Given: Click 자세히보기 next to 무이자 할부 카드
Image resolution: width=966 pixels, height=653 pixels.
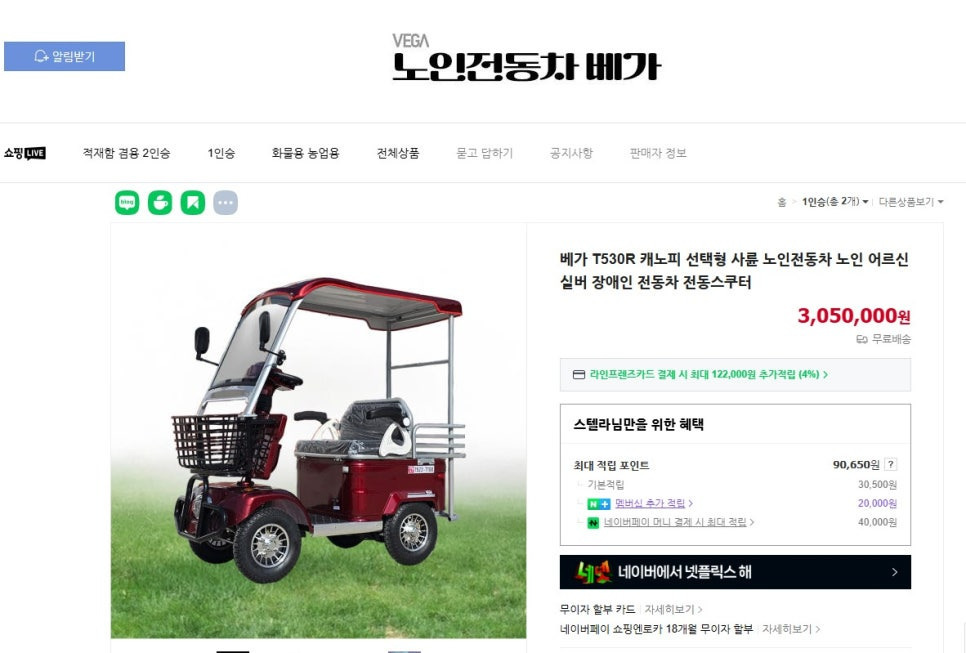Looking at the screenshot, I should (673, 609).
